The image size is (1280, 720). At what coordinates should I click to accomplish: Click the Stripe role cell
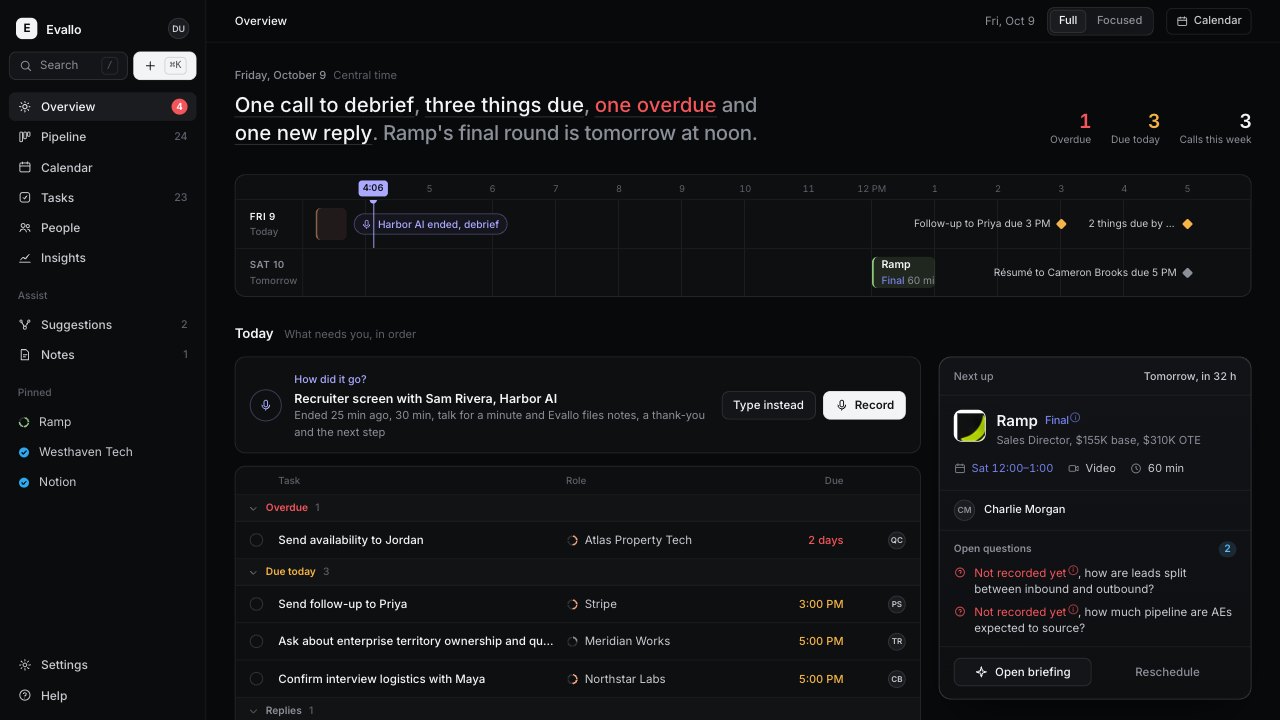(x=592, y=604)
